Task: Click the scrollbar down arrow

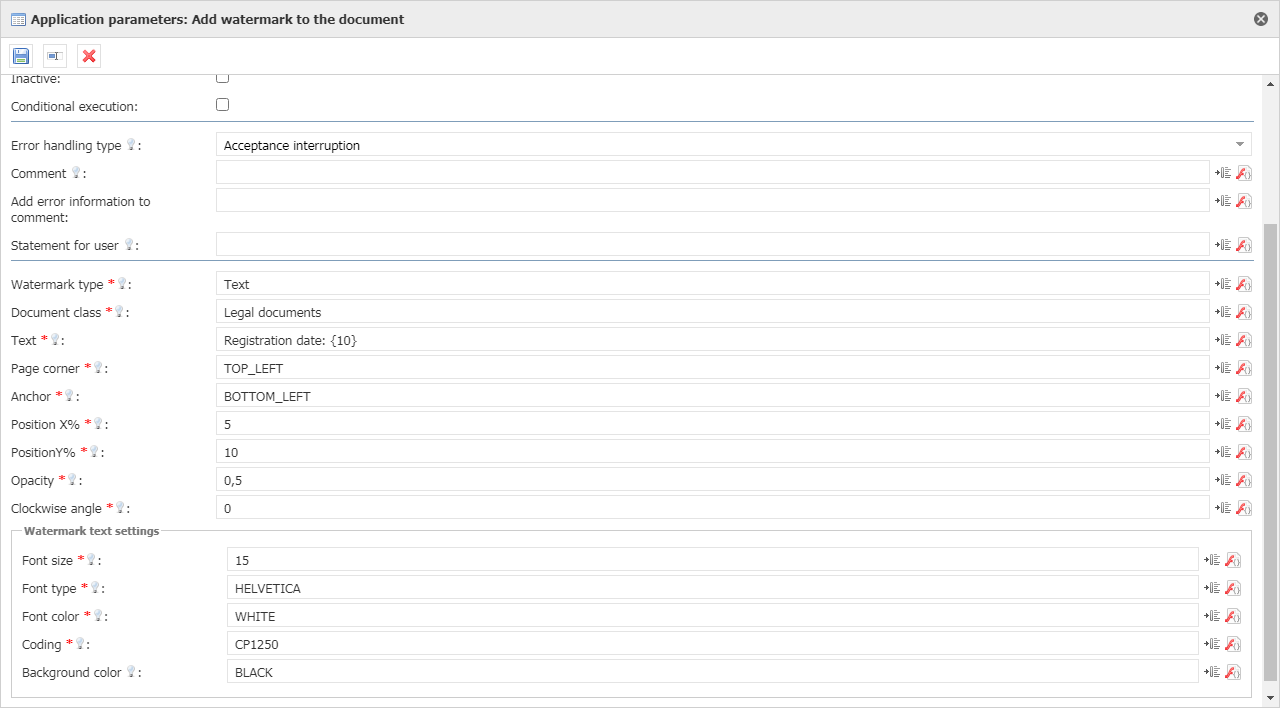Action: 1271,697
